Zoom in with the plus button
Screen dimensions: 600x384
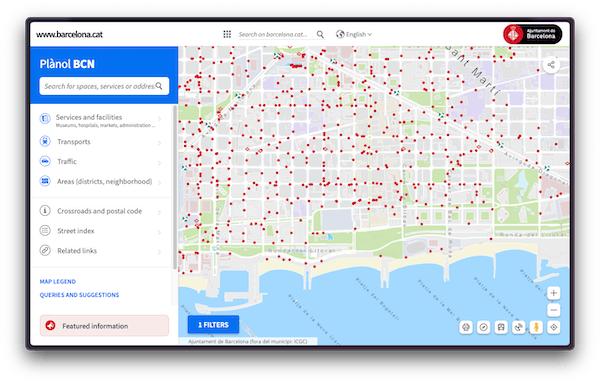pyautogui.click(x=553, y=293)
